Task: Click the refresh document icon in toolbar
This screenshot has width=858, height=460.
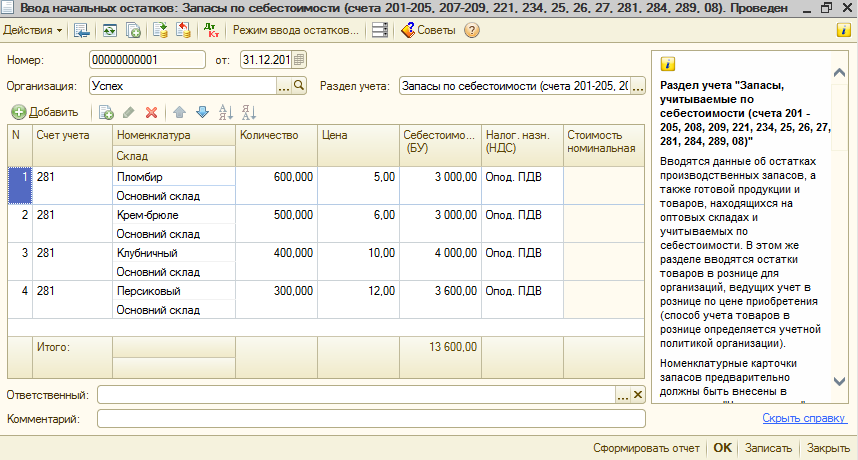Action: point(109,30)
